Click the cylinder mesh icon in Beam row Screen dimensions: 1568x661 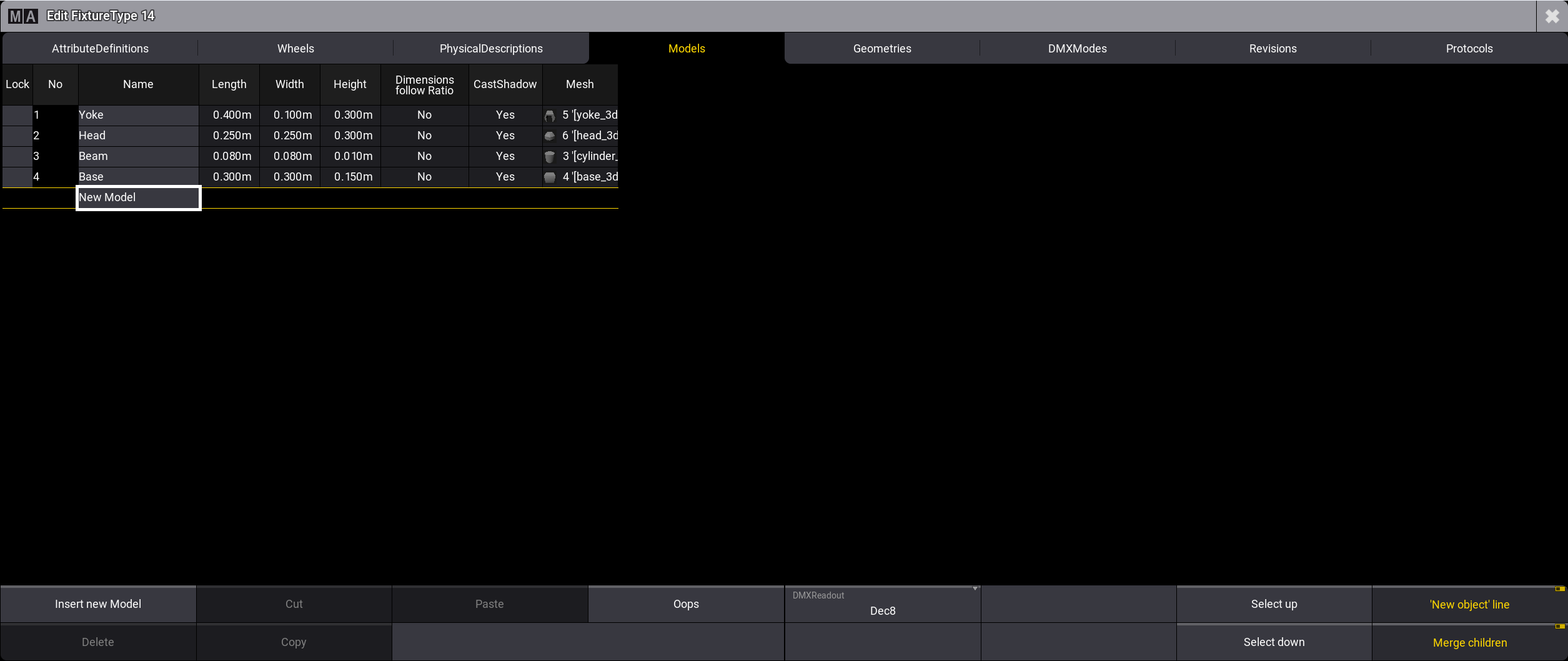550,157
